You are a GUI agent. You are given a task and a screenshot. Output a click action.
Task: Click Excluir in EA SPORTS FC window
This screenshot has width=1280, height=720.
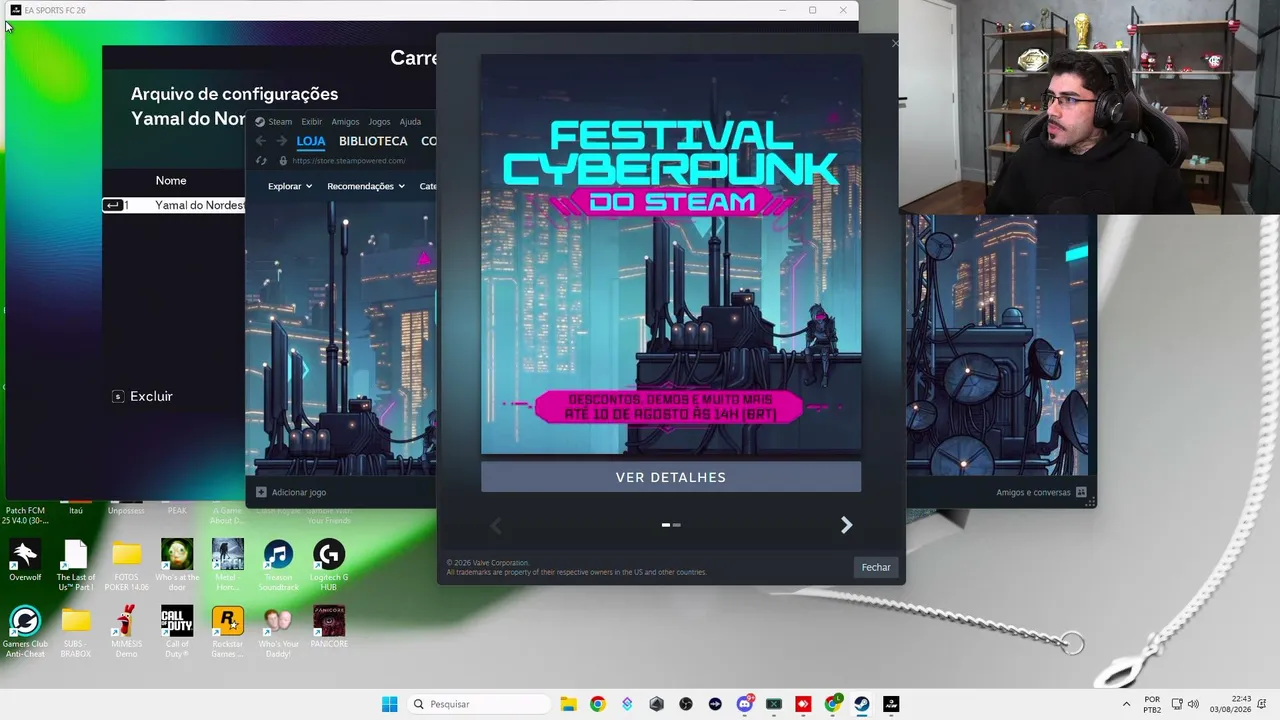pos(142,396)
